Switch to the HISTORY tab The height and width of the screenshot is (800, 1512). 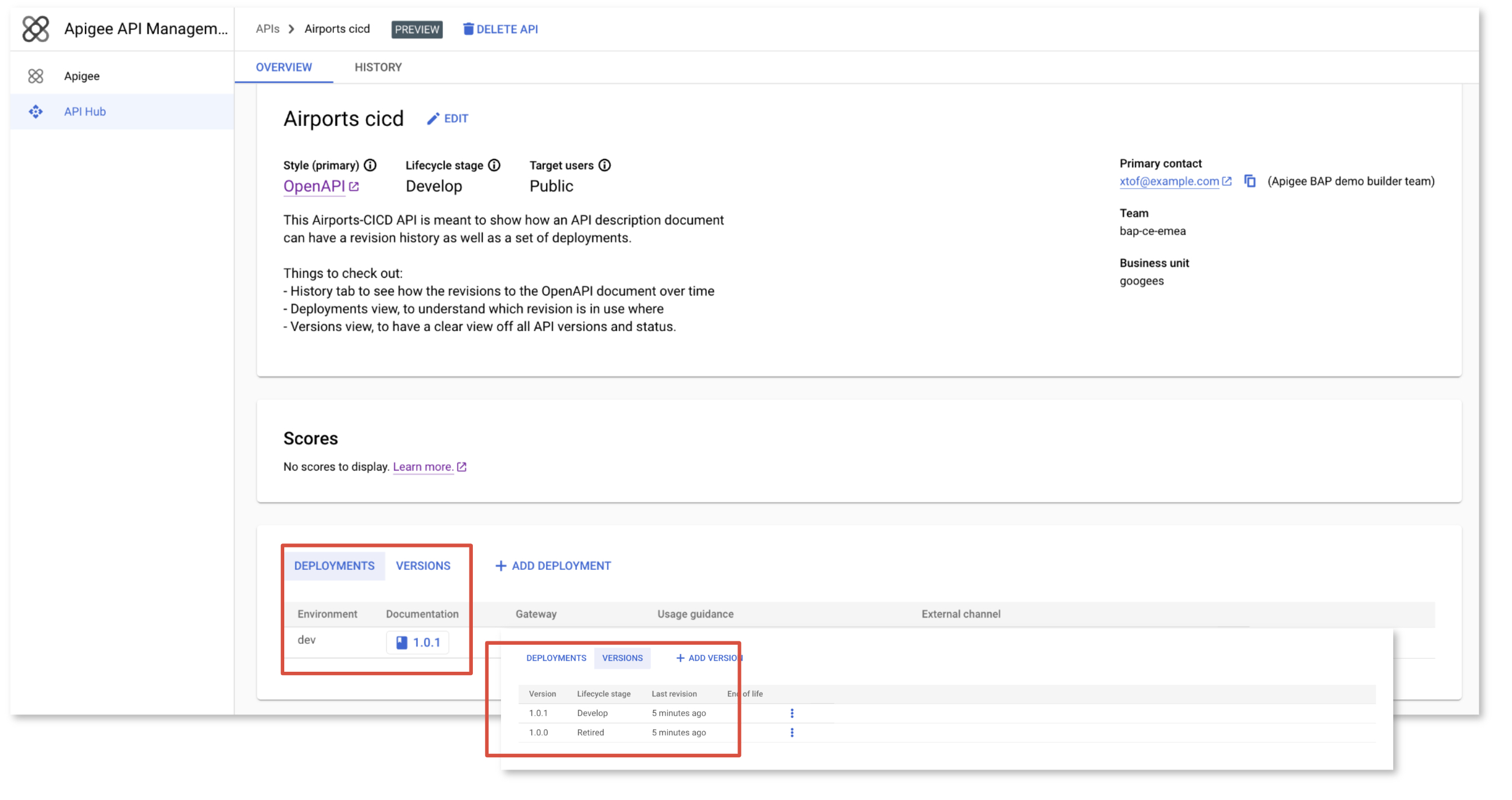[x=378, y=67]
